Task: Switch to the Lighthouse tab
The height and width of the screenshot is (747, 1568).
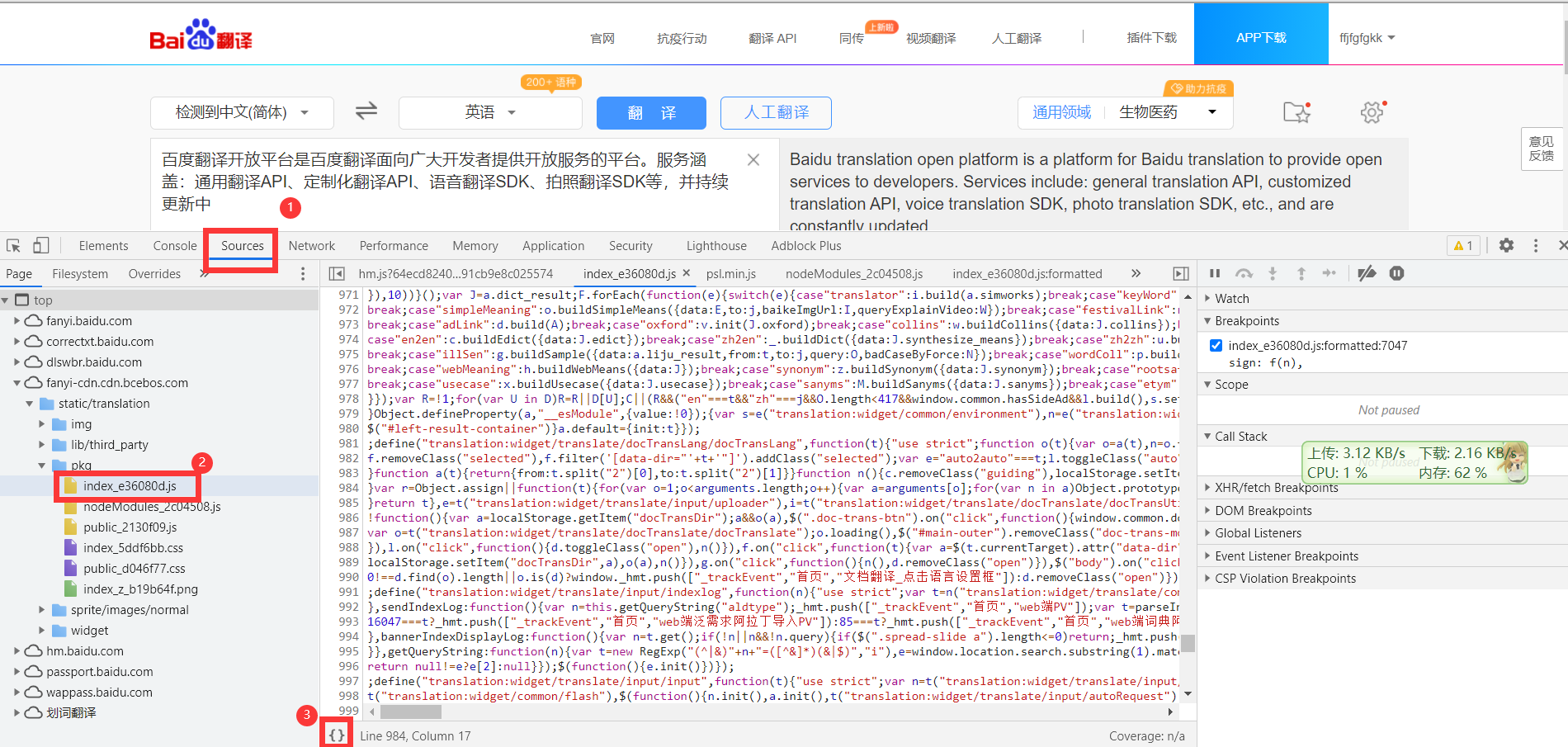Action: point(716,245)
